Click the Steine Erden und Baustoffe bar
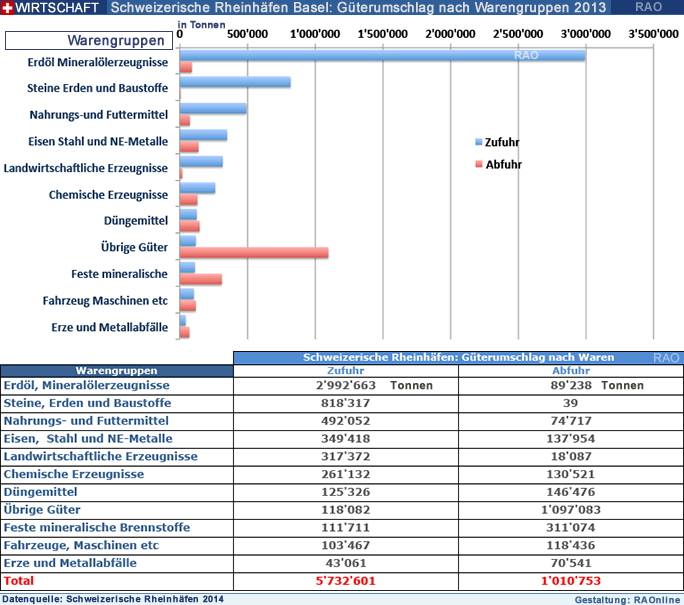Image resolution: width=684 pixels, height=605 pixels. point(235,82)
